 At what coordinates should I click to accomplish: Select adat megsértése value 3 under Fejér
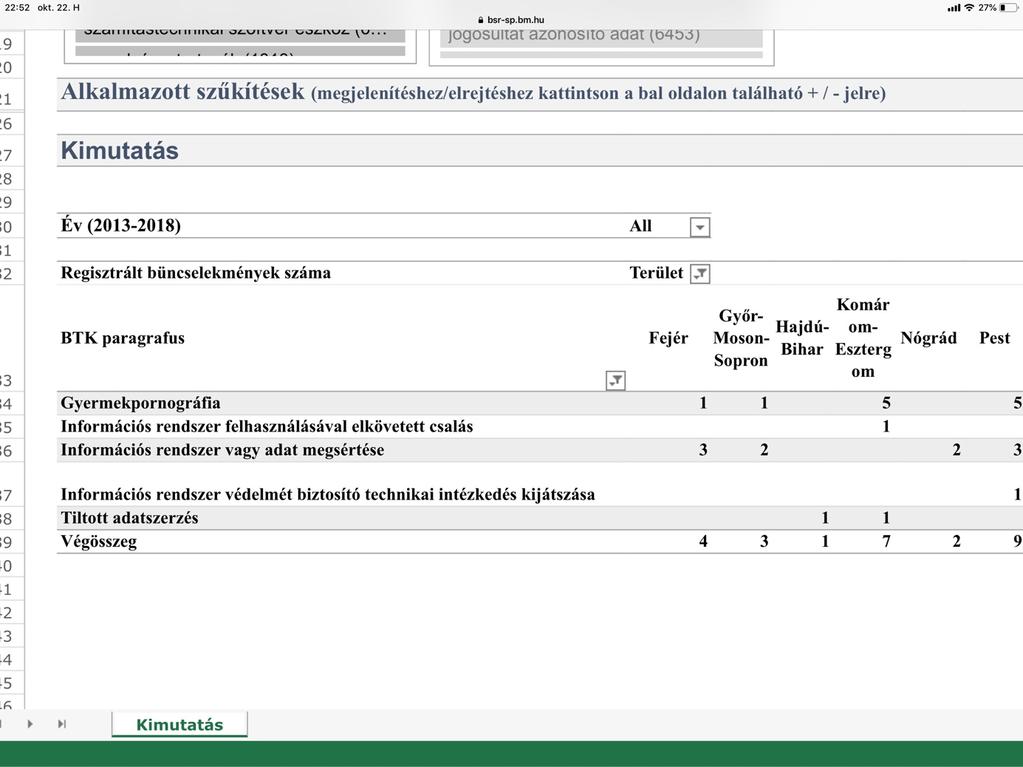[x=703, y=450]
